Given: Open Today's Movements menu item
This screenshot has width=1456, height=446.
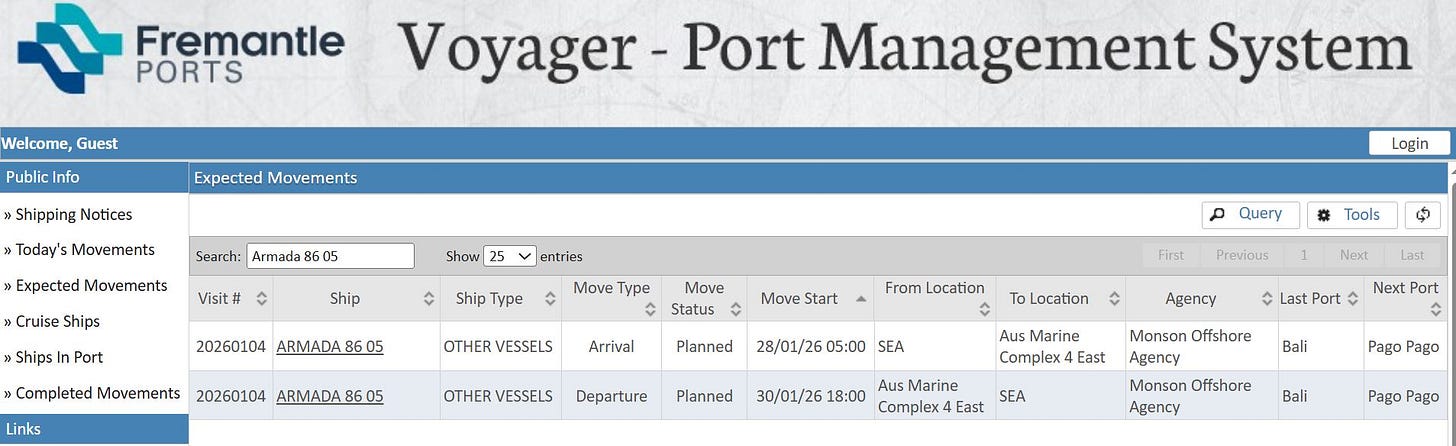Looking at the screenshot, I should pos(79,250).
